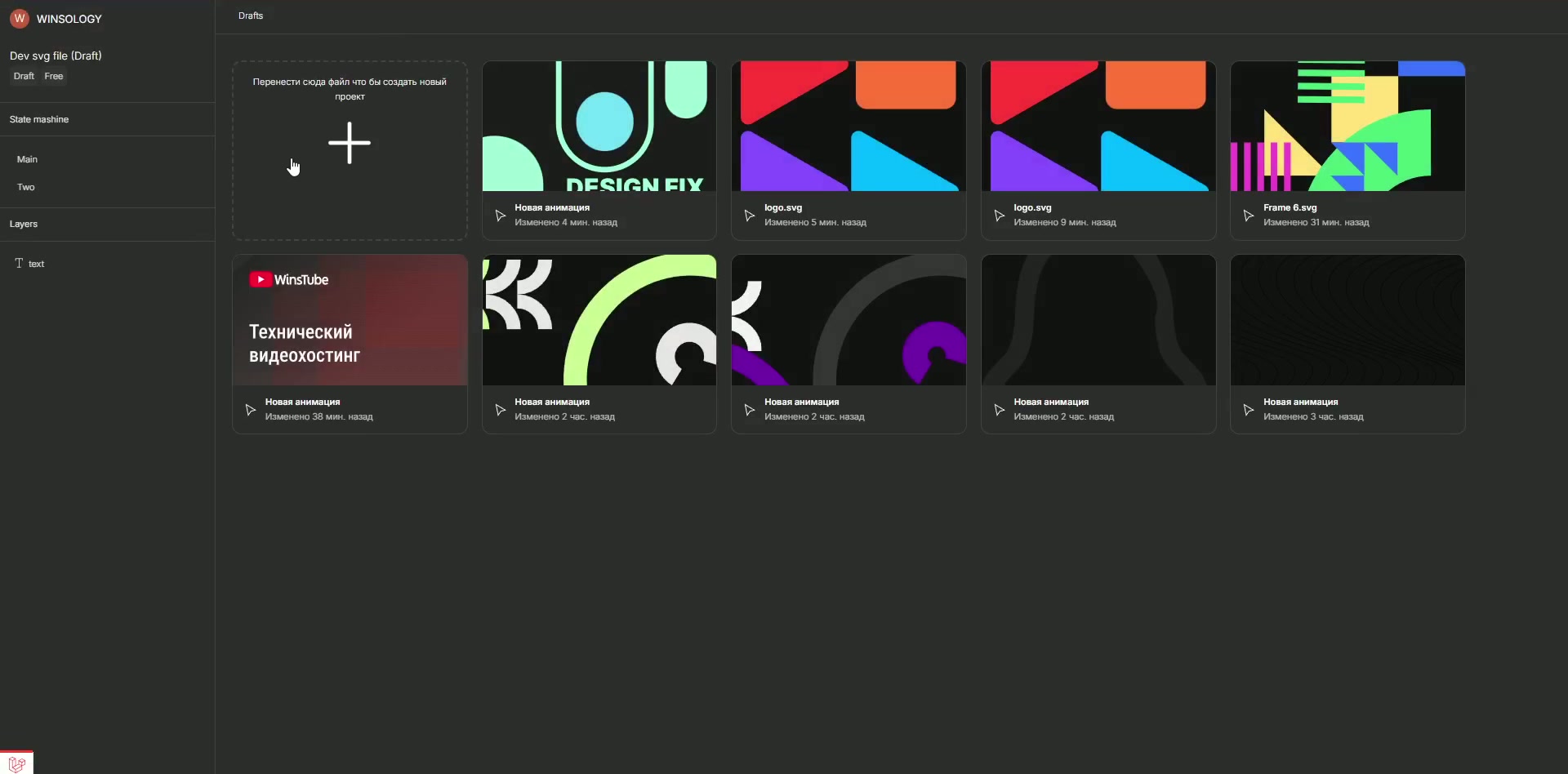Click the drop-file text to create new project

coord(350,89)
